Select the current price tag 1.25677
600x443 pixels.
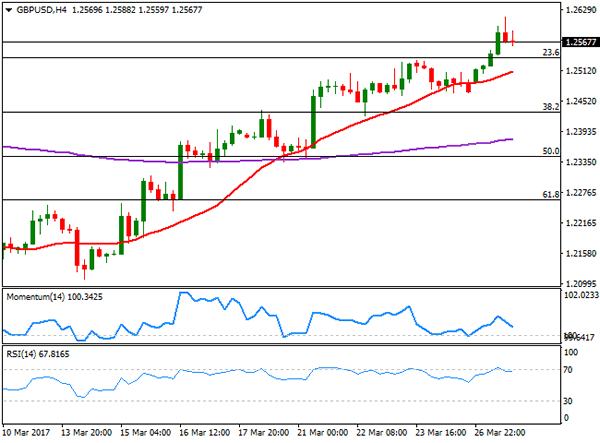(x=580, y=42)
